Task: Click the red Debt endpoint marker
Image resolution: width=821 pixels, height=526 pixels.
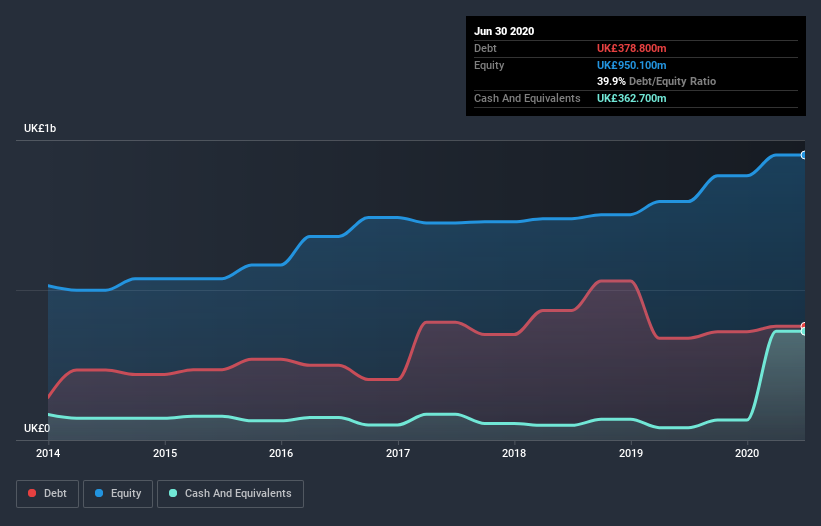Action: coord(804,326)
